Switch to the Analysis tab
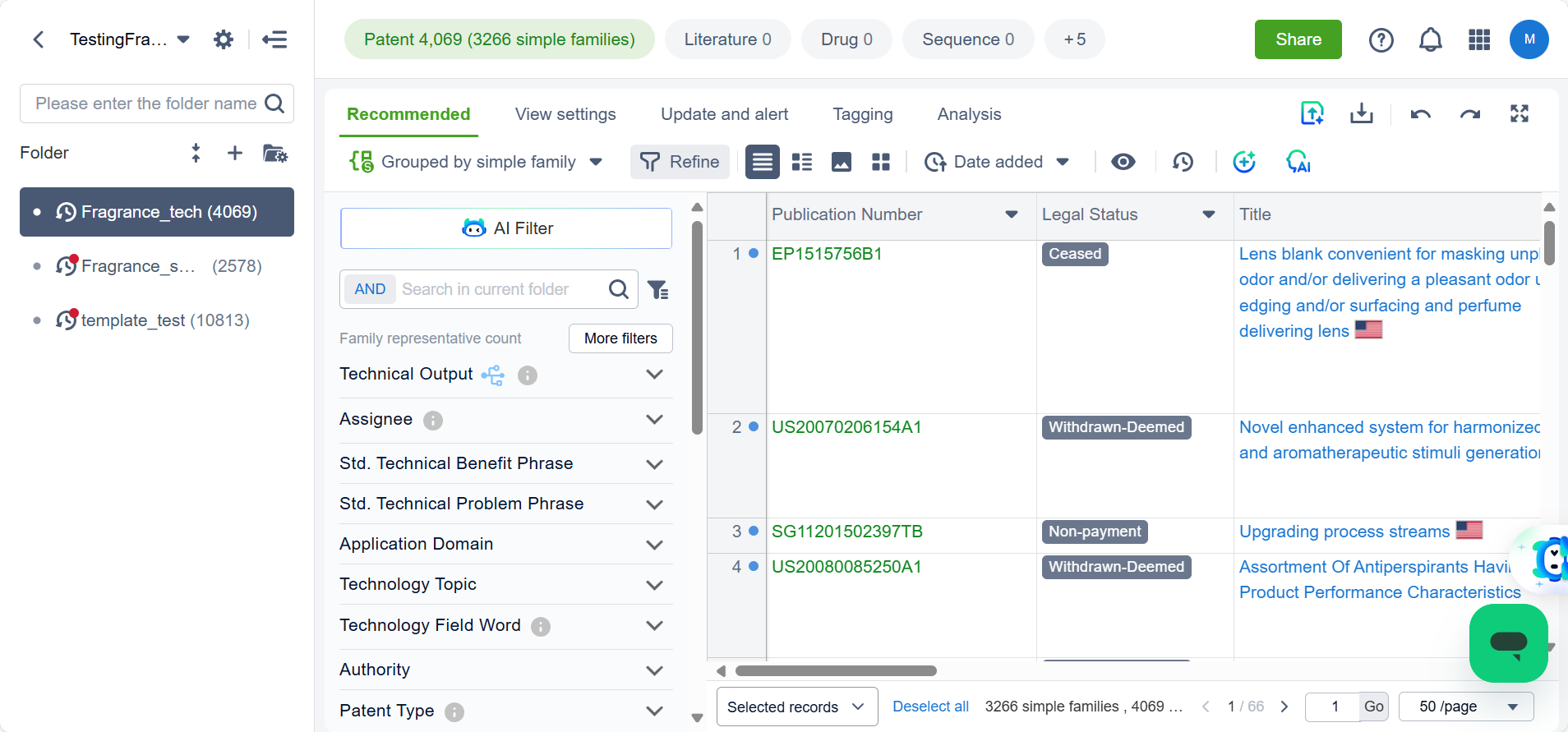Image resolution: width=1568 pixels, height=732 pixels. coord(969,114)
